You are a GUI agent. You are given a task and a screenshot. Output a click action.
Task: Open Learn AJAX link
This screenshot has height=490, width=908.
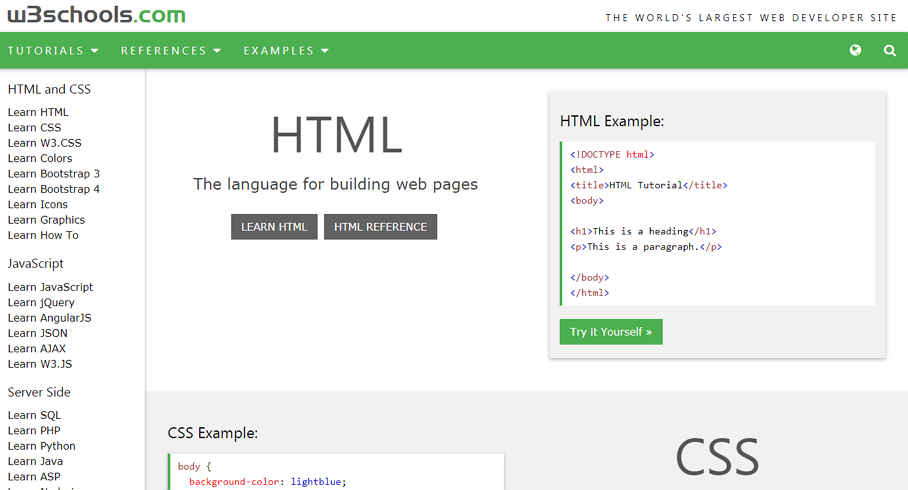point(36,348)
